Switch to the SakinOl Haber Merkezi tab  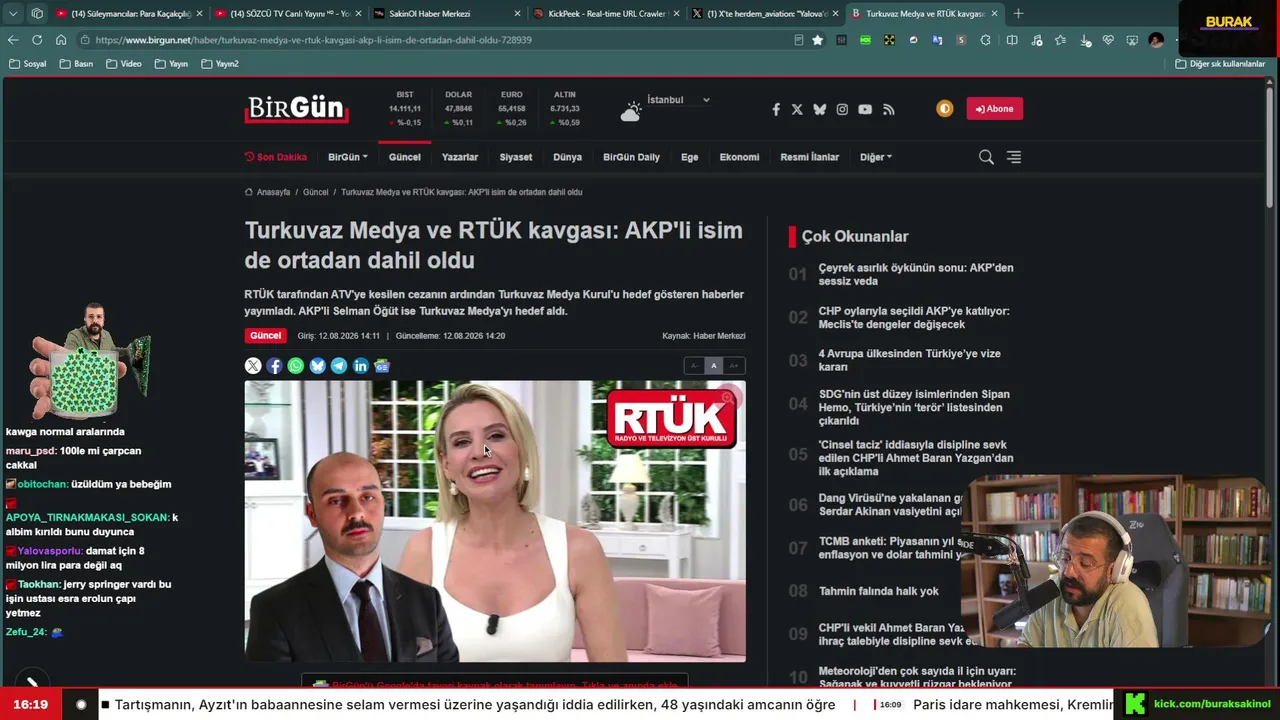(x=445, y=14)
